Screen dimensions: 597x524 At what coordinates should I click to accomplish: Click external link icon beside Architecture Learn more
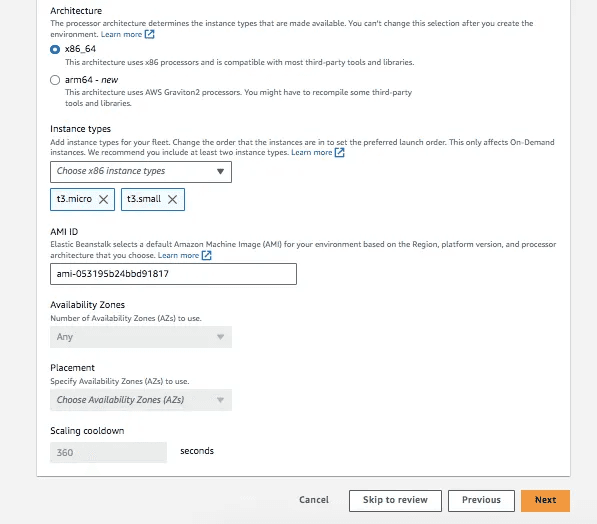point(150,34)
